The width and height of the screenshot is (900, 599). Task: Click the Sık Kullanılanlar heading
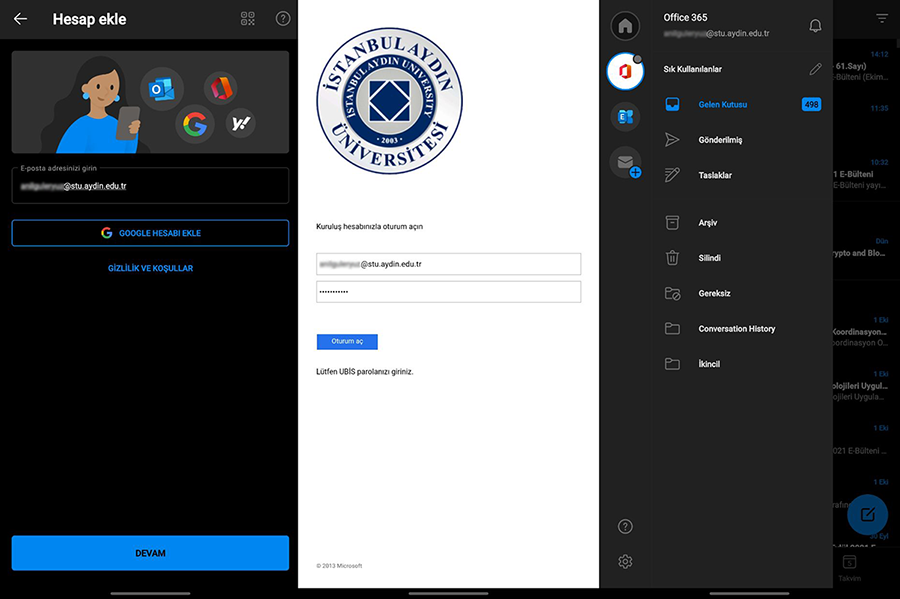pyautogui.click(x=692, y=69)
